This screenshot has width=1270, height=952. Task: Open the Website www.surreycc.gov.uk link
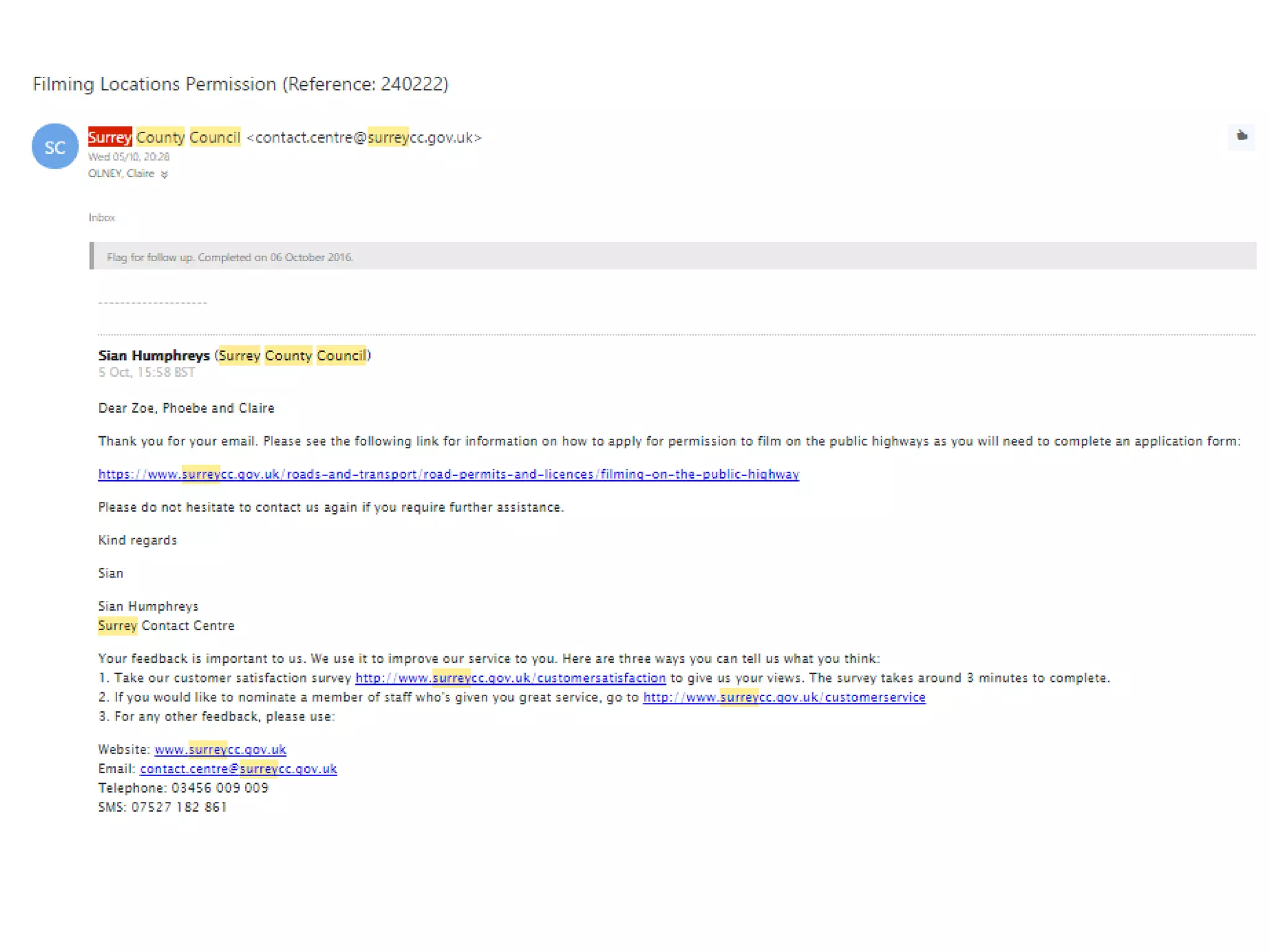(x=220, y=750)
